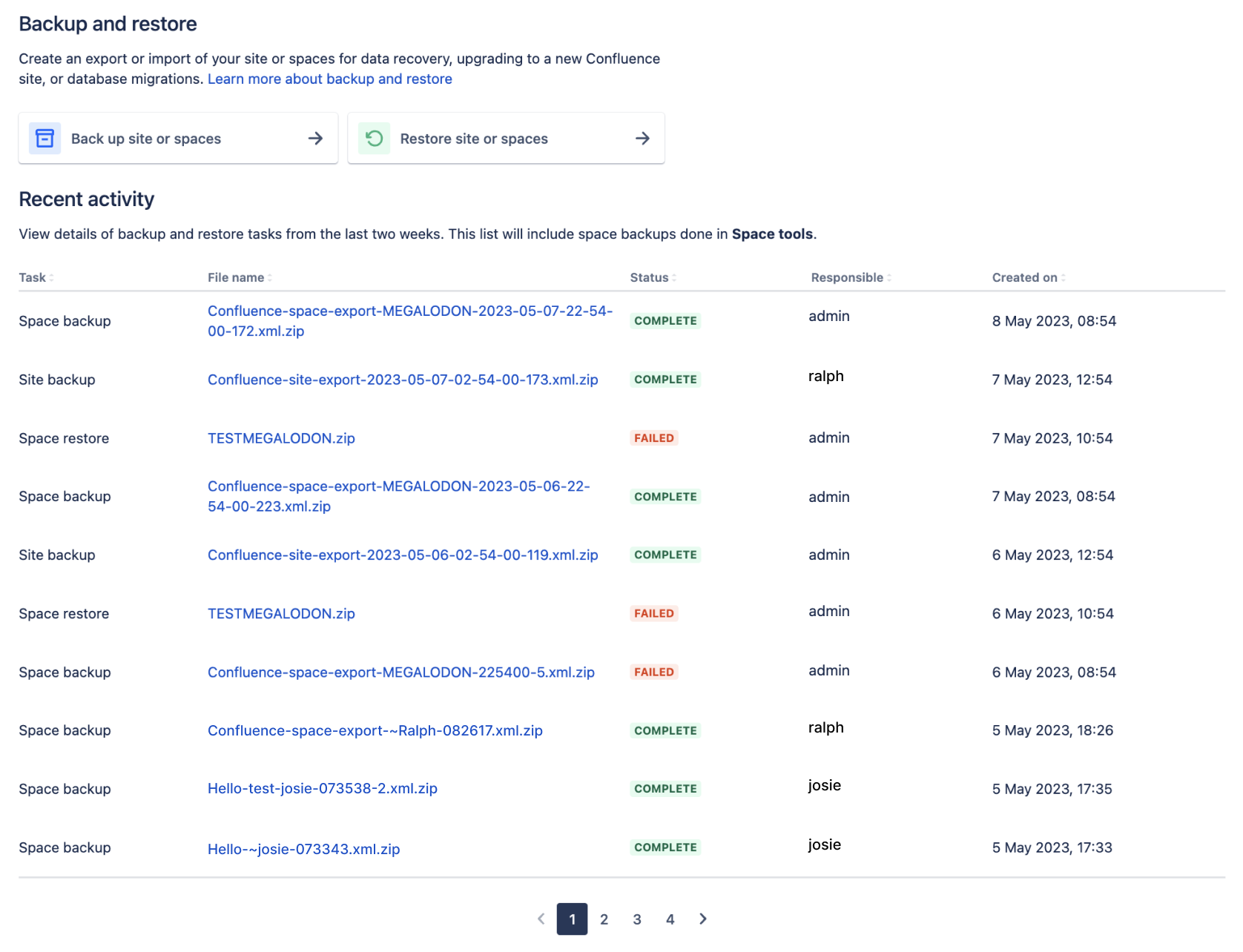Open Hello-test-josie-073538-2.xml.zip file link
Viewport: 1243px width, 952px height.
pyautogui.click(x=322, y=788)
